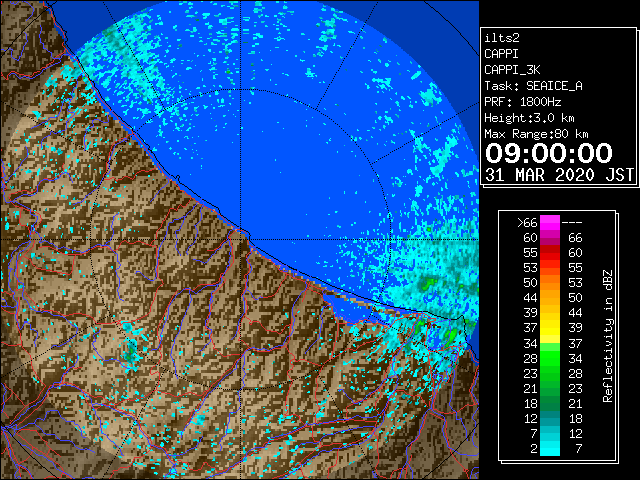Image resolution: width=640 pixels, height=480 pixels.
Task: Click the radar center crosshair point
Action: click(241, 240)
